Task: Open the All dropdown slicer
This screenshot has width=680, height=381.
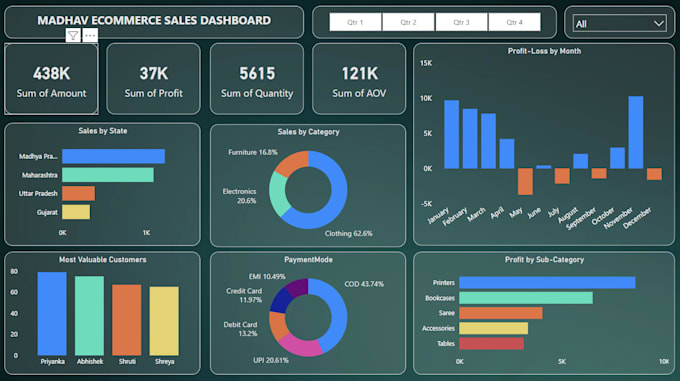Action: pos(619,24)
